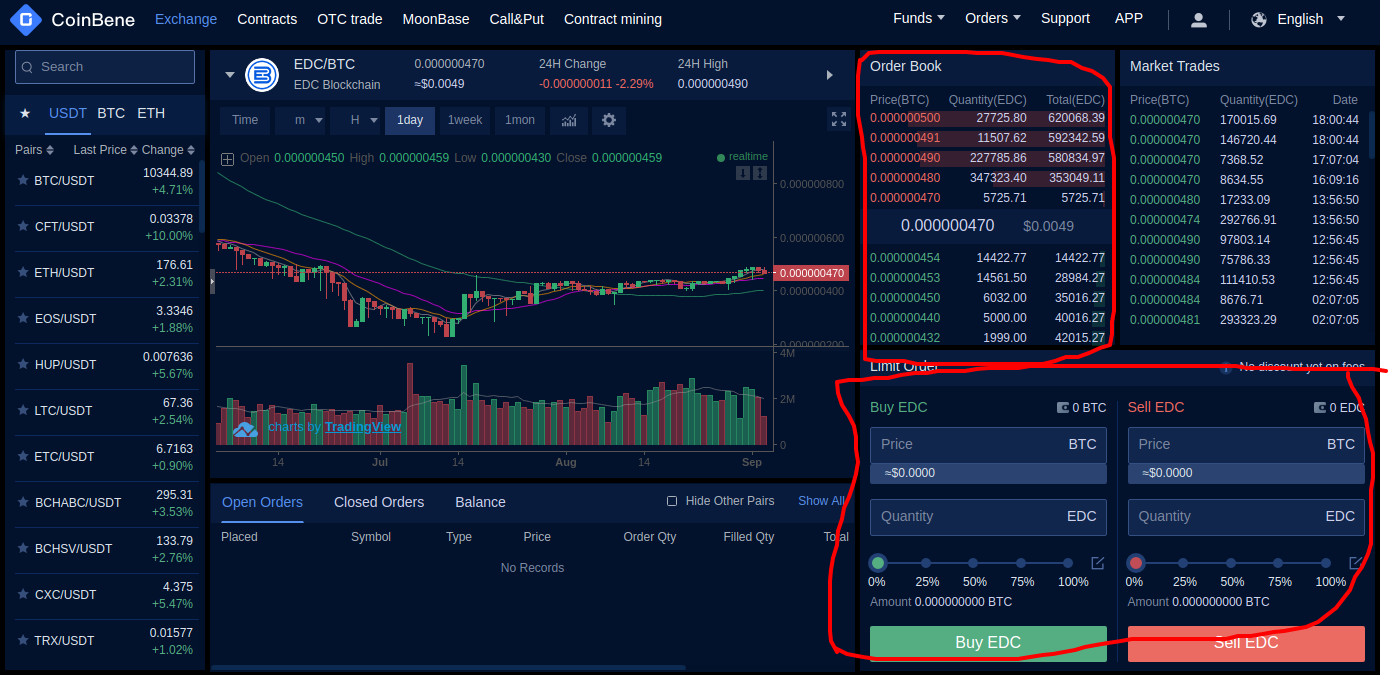Click edit icon beside sell percentage slider
This screenshot has width=1388, height=675.
[1356, 563]
